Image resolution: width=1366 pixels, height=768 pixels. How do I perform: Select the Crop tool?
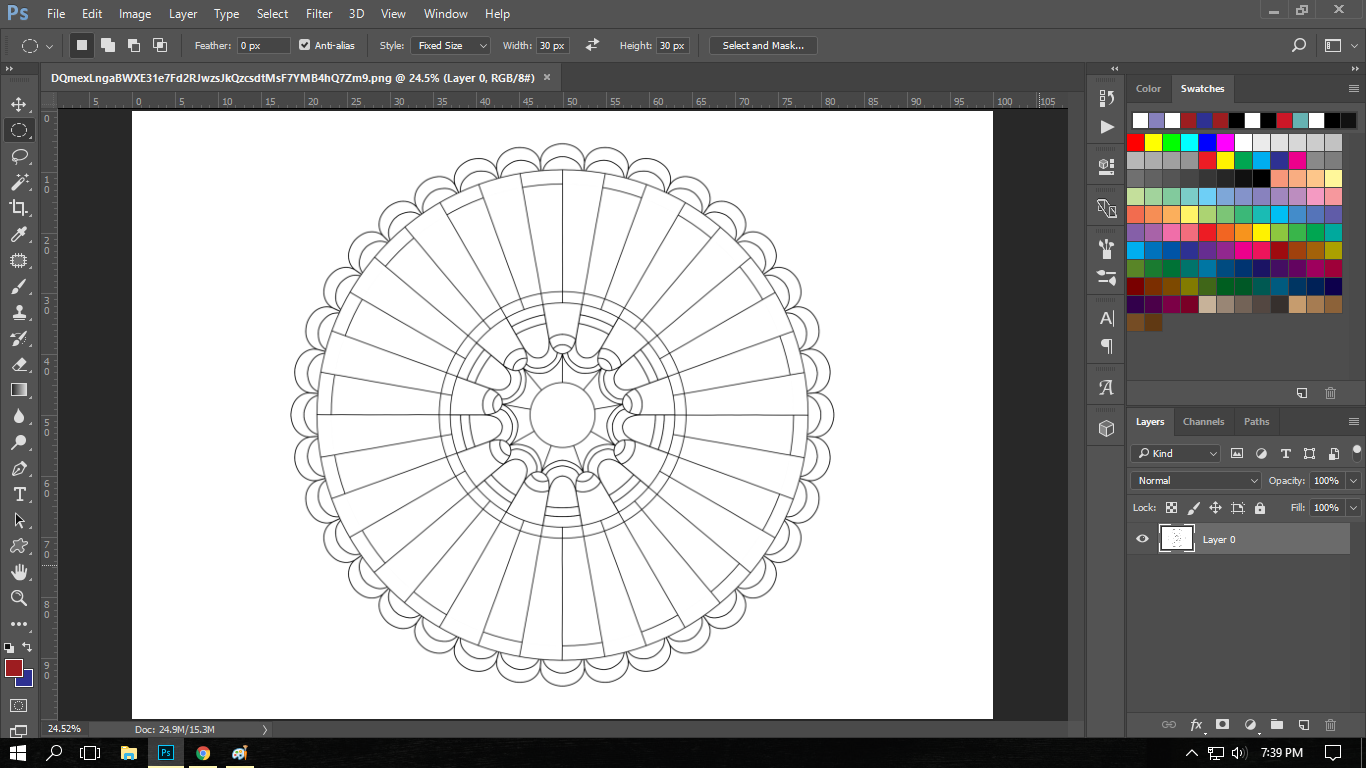(19, 208)
